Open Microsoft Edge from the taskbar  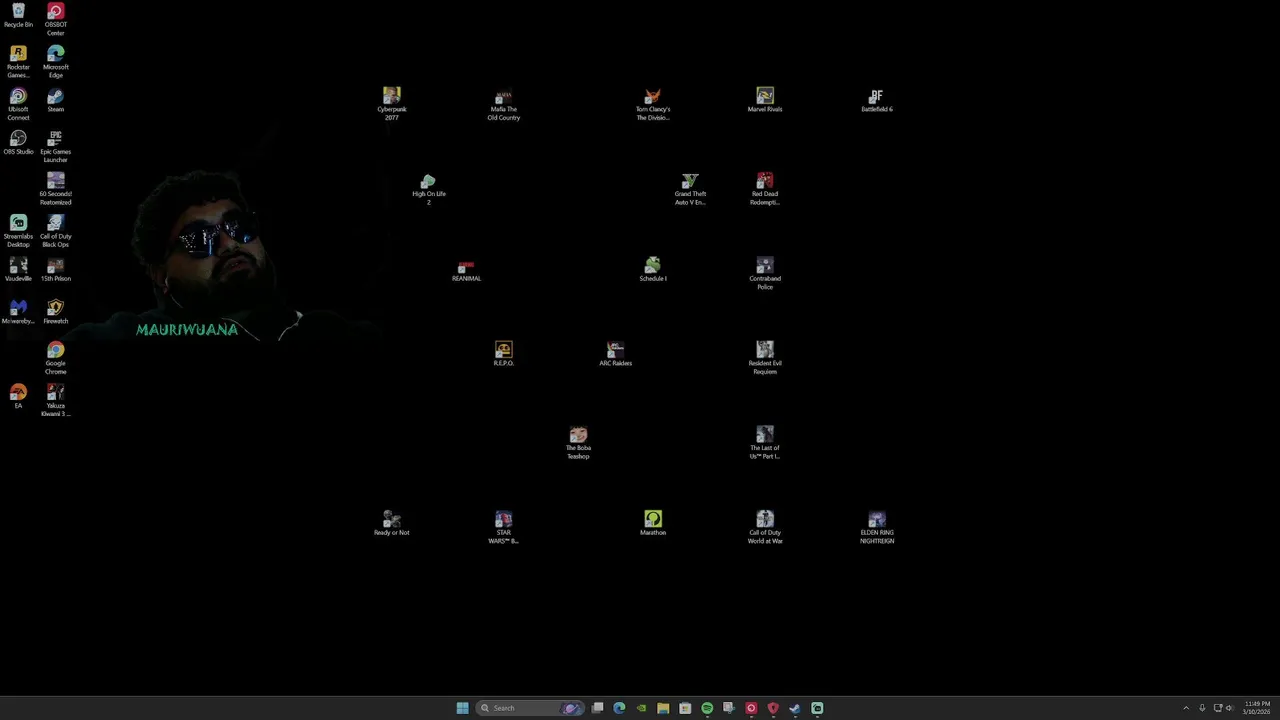619,708
